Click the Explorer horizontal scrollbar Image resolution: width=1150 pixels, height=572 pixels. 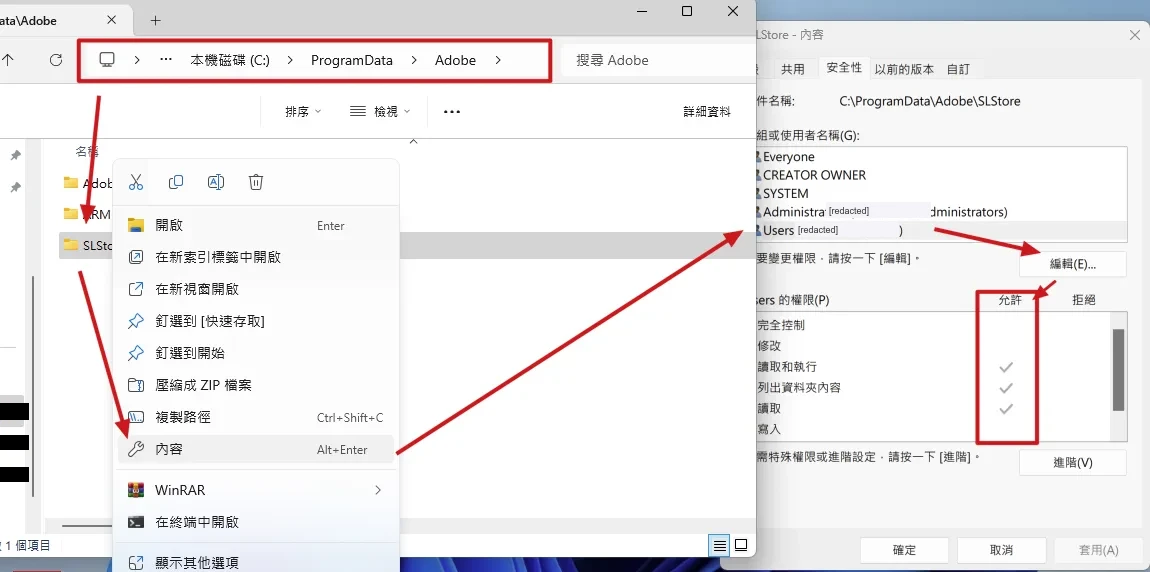(x=87, y=525)
